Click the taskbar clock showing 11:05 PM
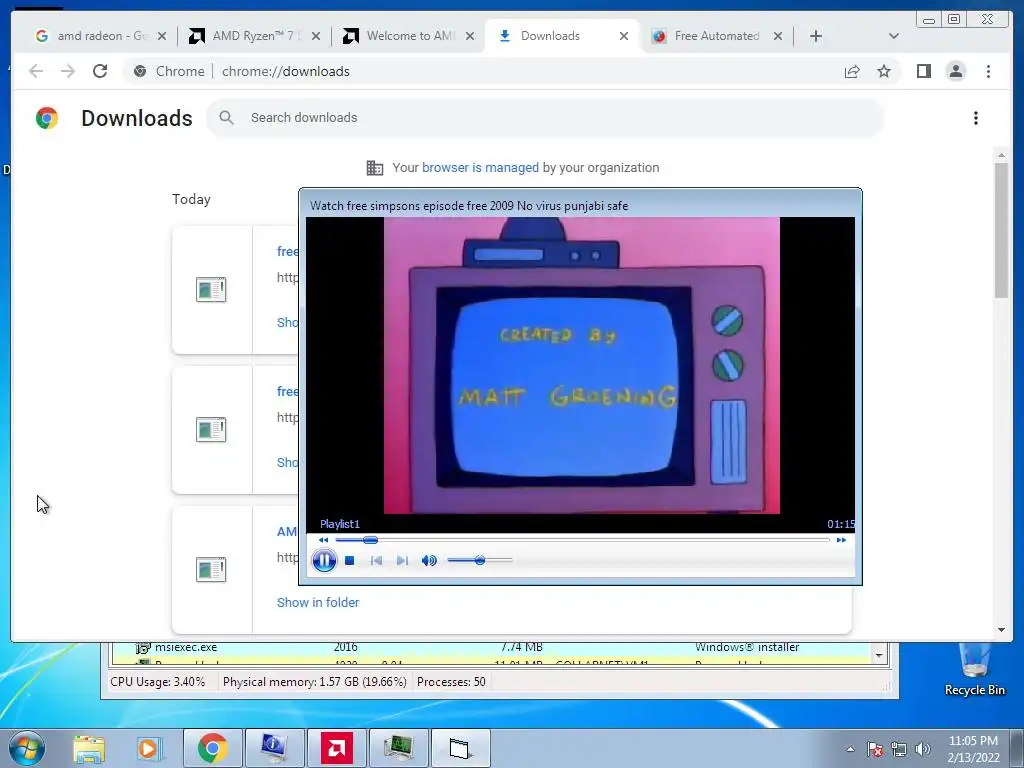The height and width of the screenshot is (768, 1024). click(x=973, y=748)
